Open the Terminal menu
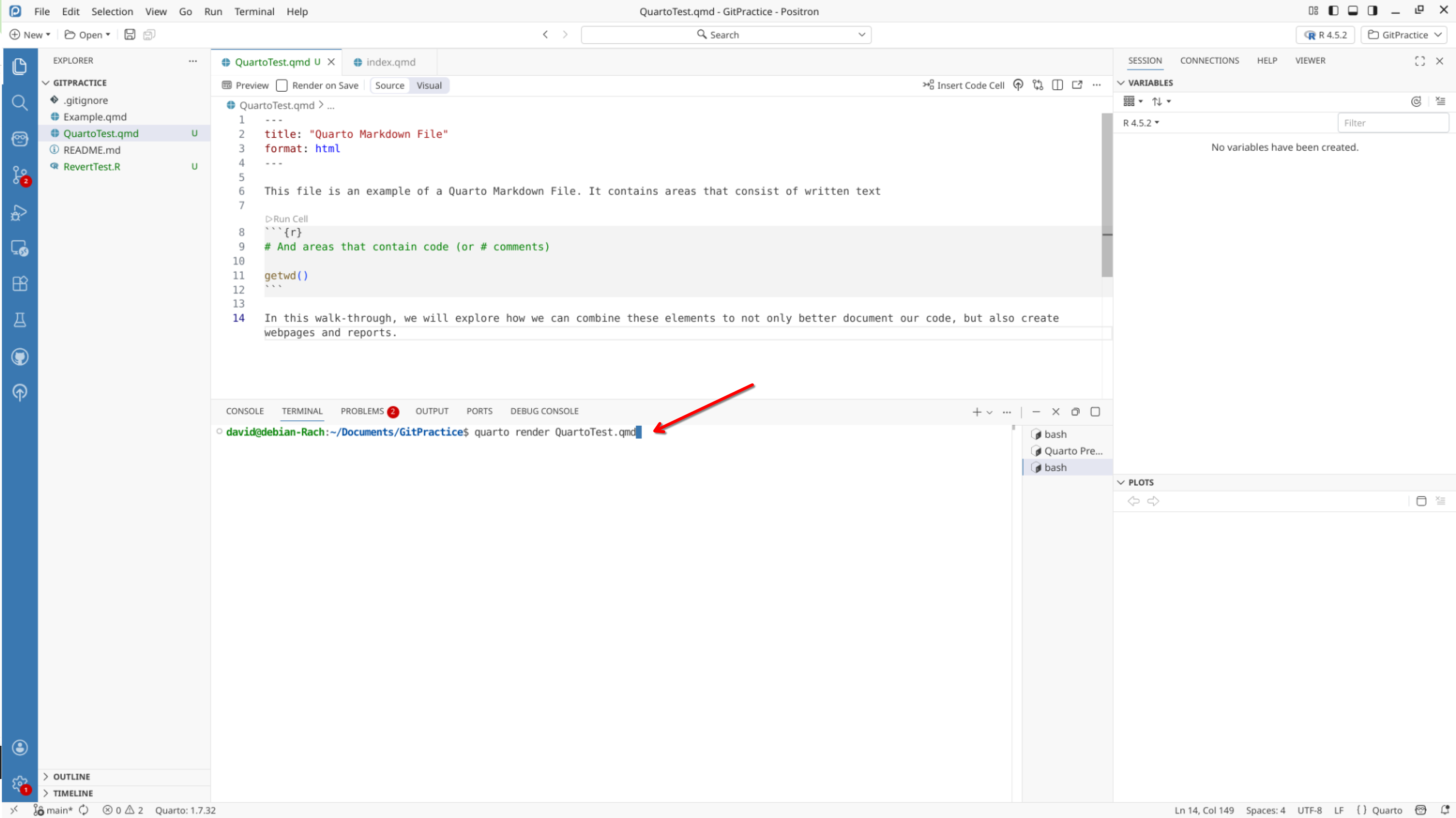Viewport: 1456px width, 818px height. coord(254,11)
